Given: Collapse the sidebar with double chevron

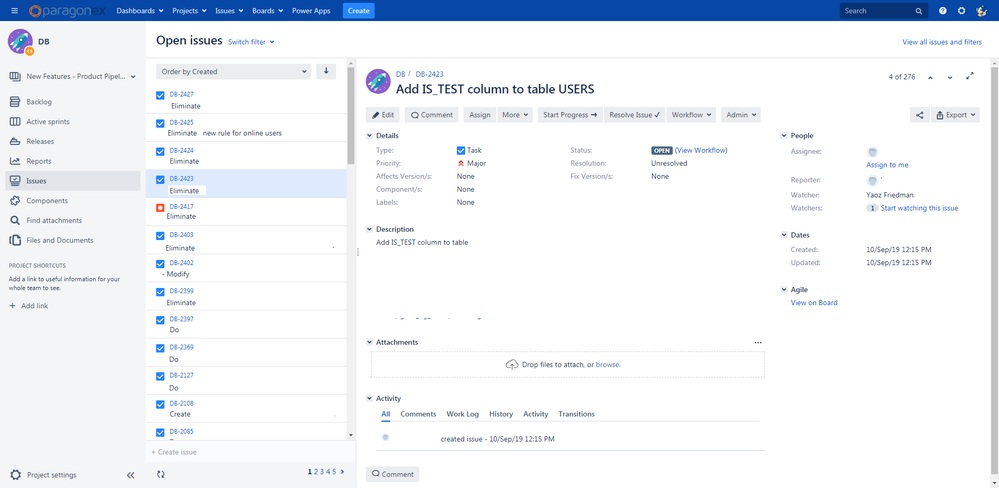Looking at the screenshot, I should pos(131,475).
